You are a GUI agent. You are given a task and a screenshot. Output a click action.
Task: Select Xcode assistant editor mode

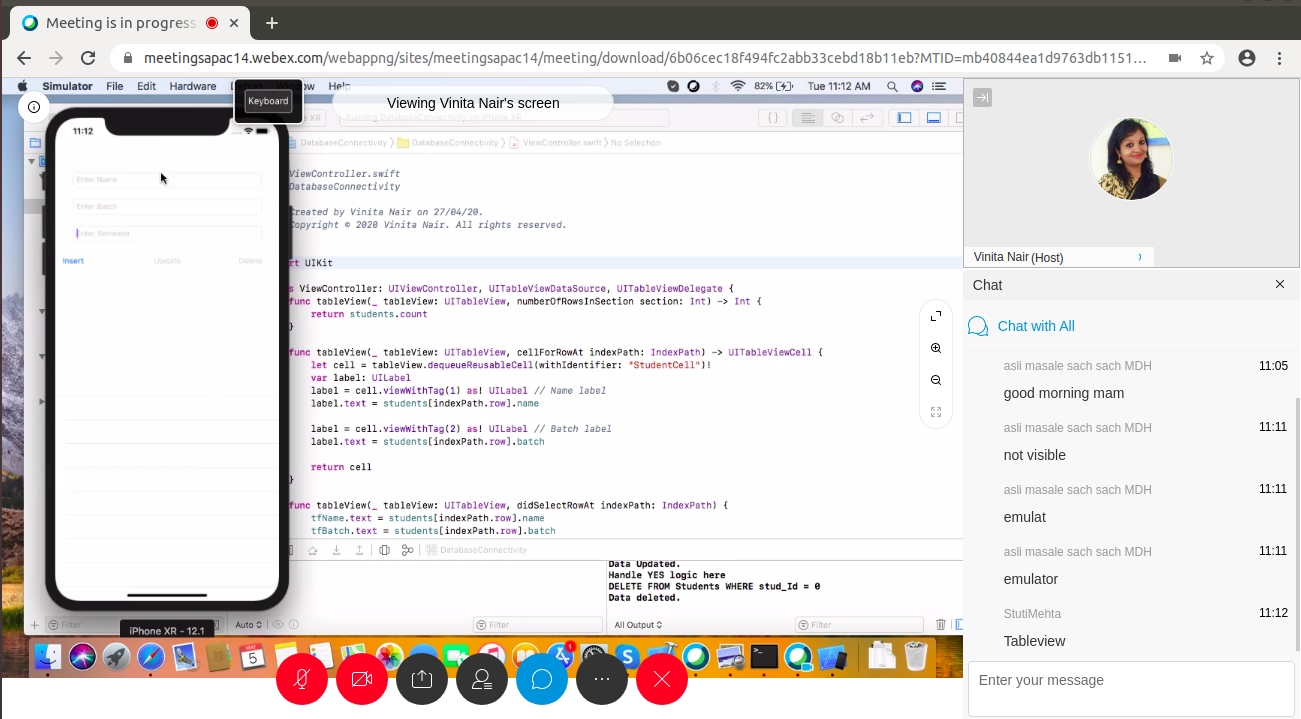(838, 117)
